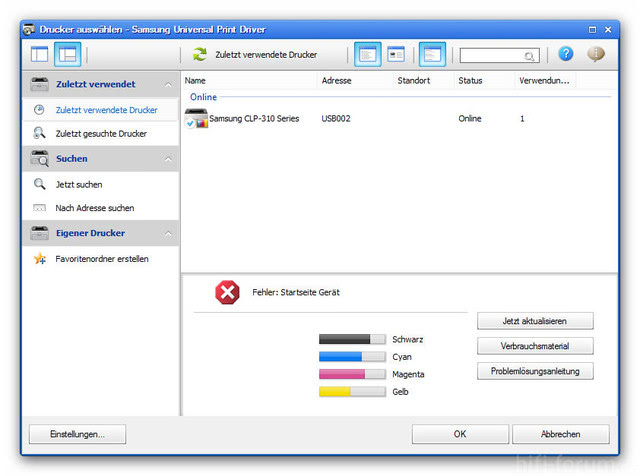
Task: Select small tile view icon
Action: tap(396, 54)
